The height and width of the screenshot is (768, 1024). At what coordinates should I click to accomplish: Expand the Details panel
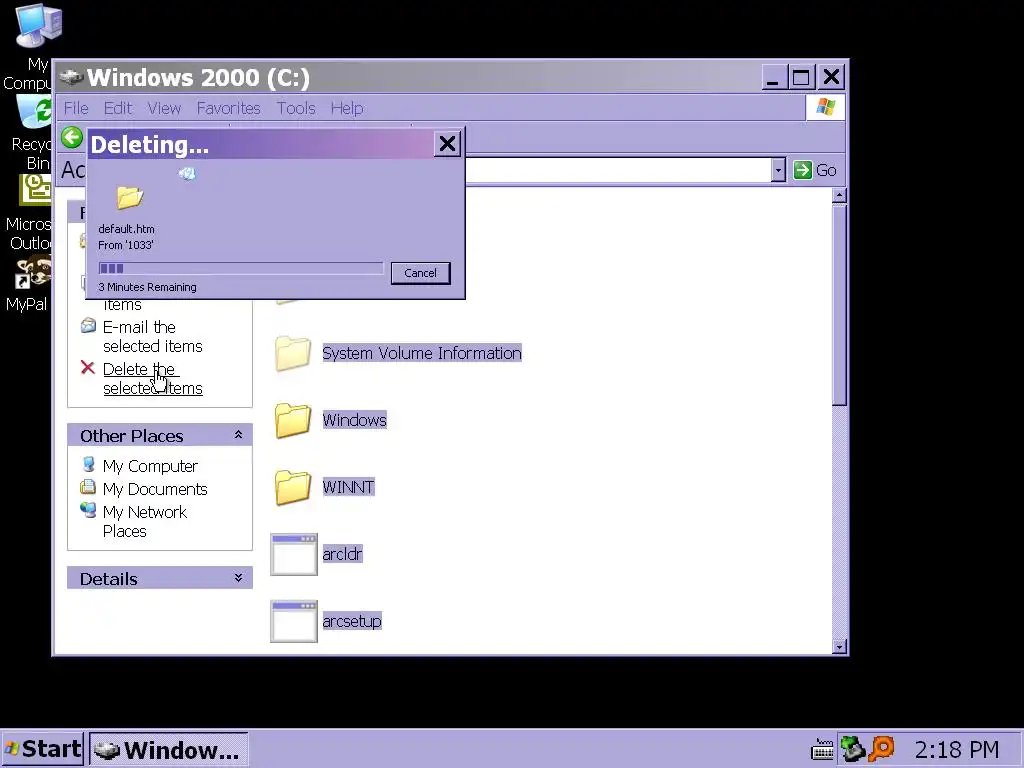pyautogui.click(x=238, y=578)
